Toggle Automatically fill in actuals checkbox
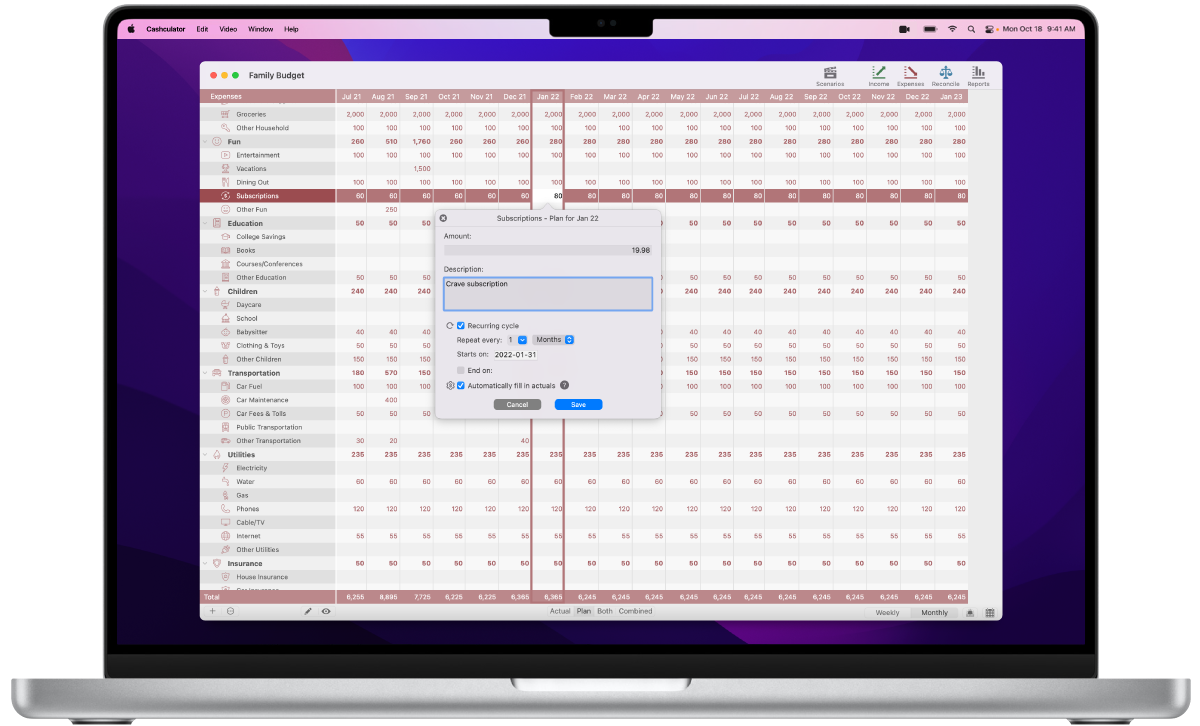Screen dimensions: 1200x726 pos(461,385)
